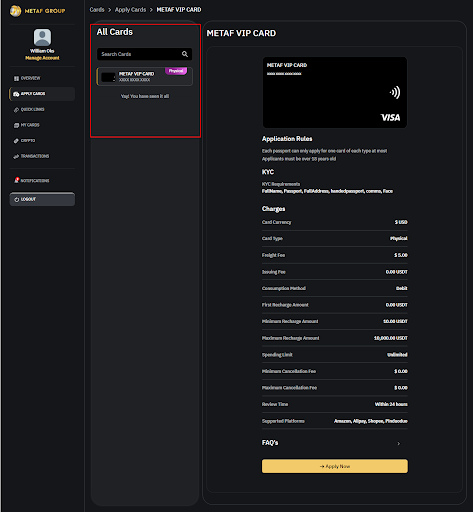Click the "Maximum Cancellation Fee" label

(x=289, y=388)
